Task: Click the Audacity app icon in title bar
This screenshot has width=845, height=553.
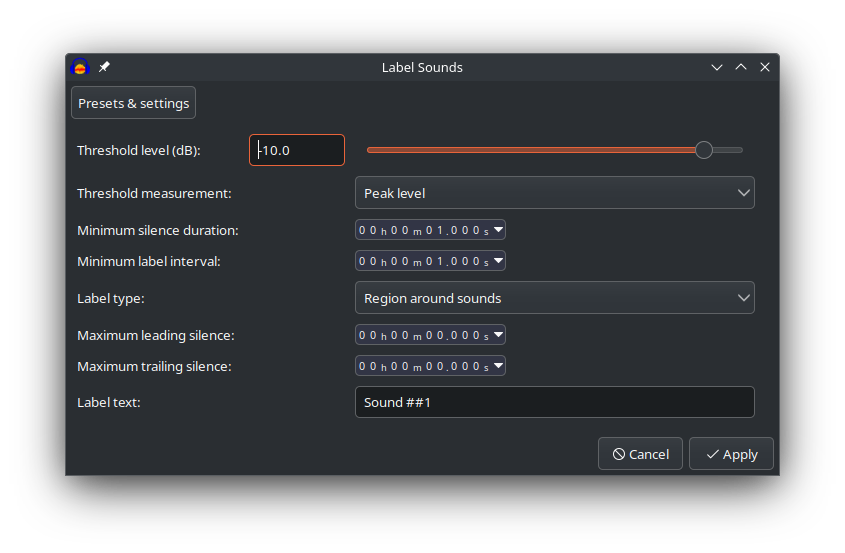Action: 80,67
